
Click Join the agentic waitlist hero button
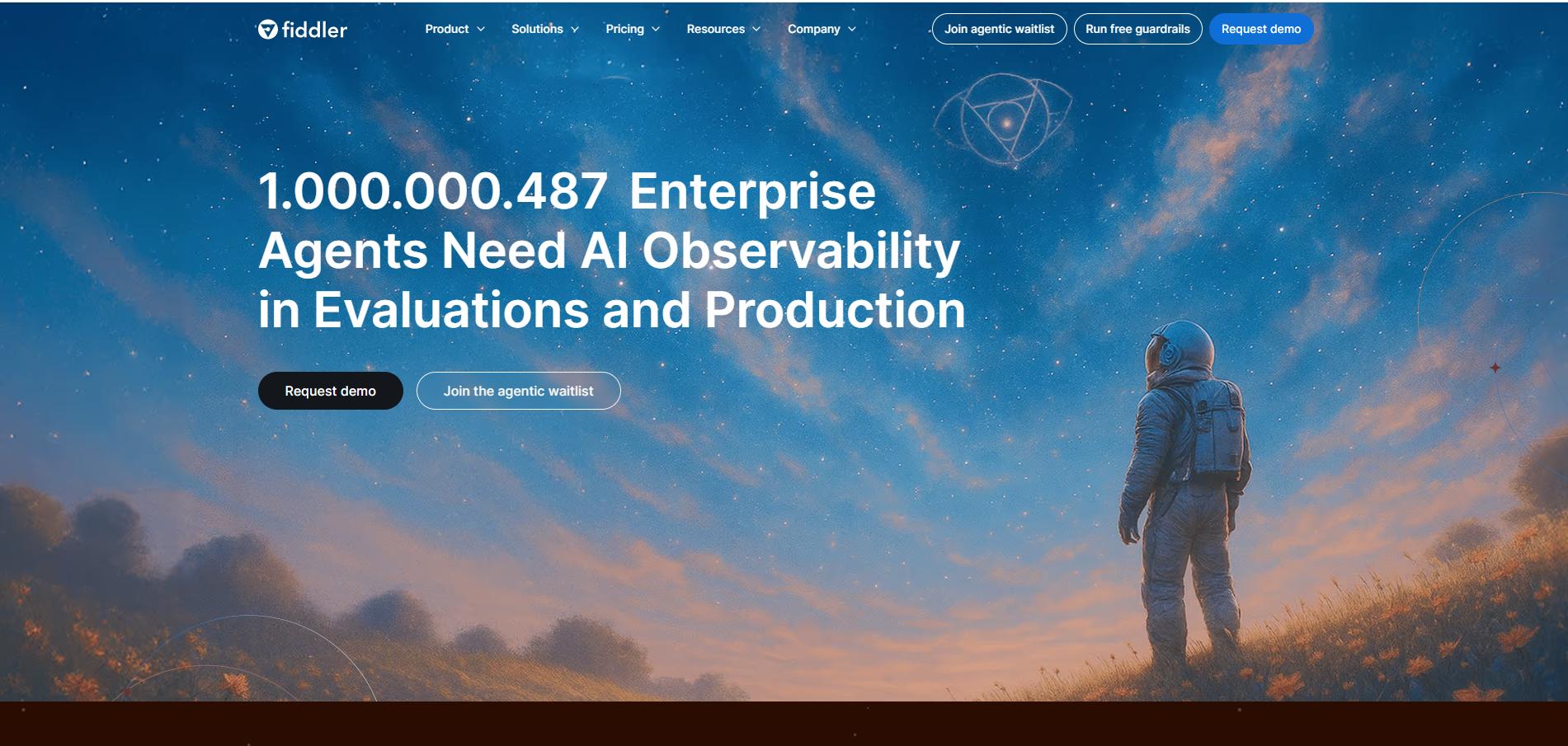(x=518, y=391)
